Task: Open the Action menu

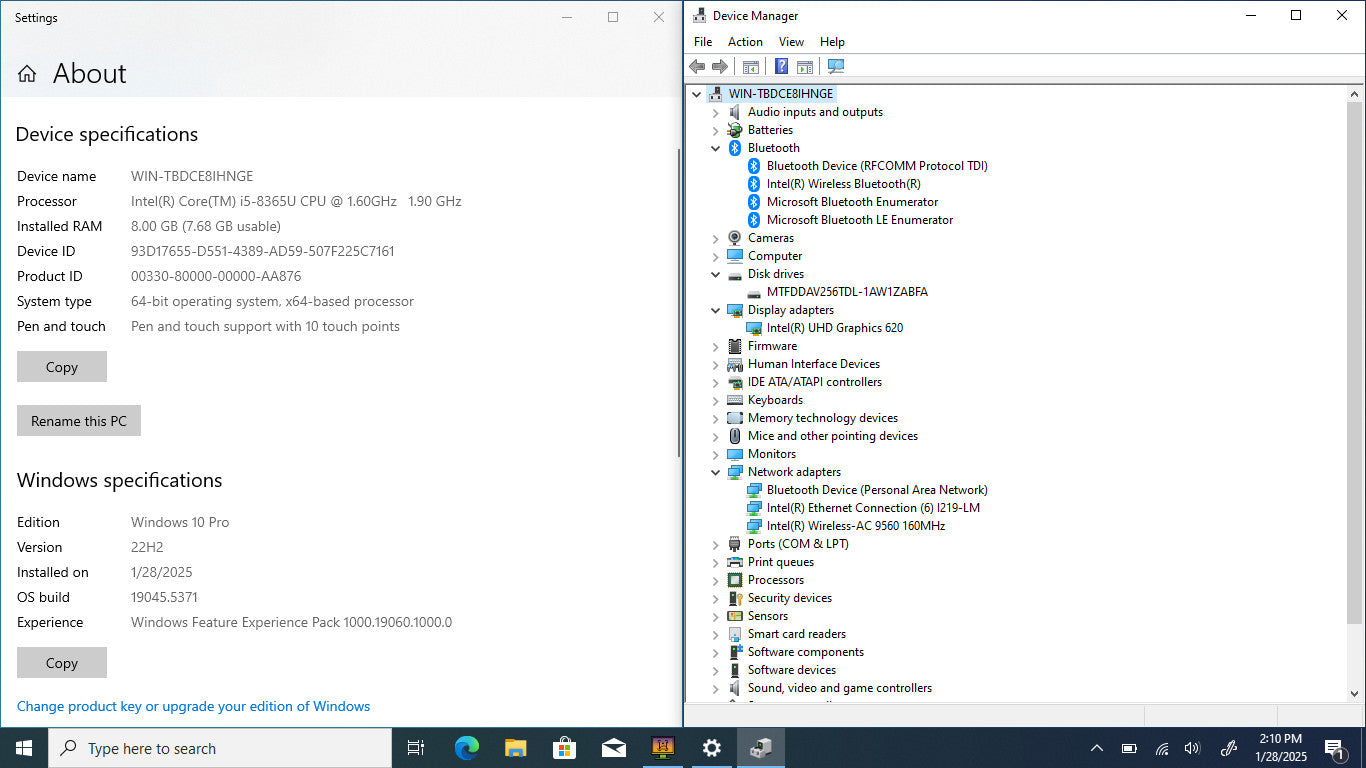Action: tap(745, 42)
